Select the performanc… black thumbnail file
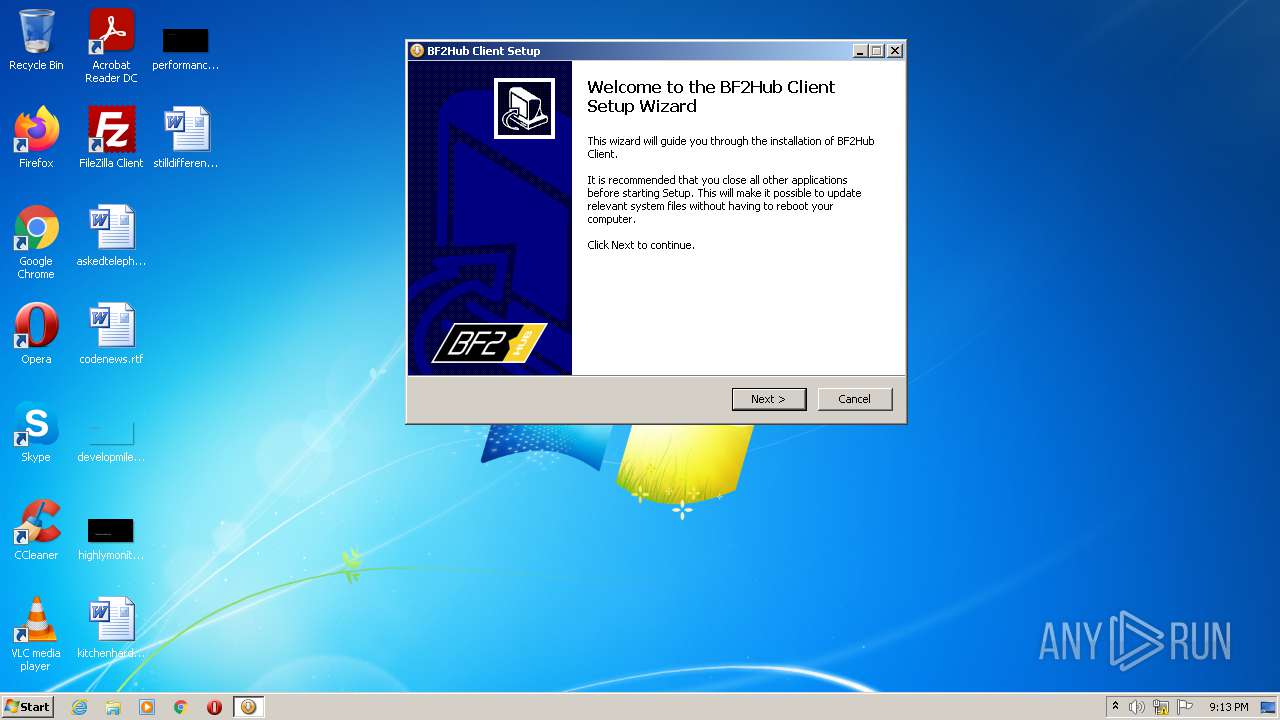Viewport: 1280px width, 720px height. point(185,46)
